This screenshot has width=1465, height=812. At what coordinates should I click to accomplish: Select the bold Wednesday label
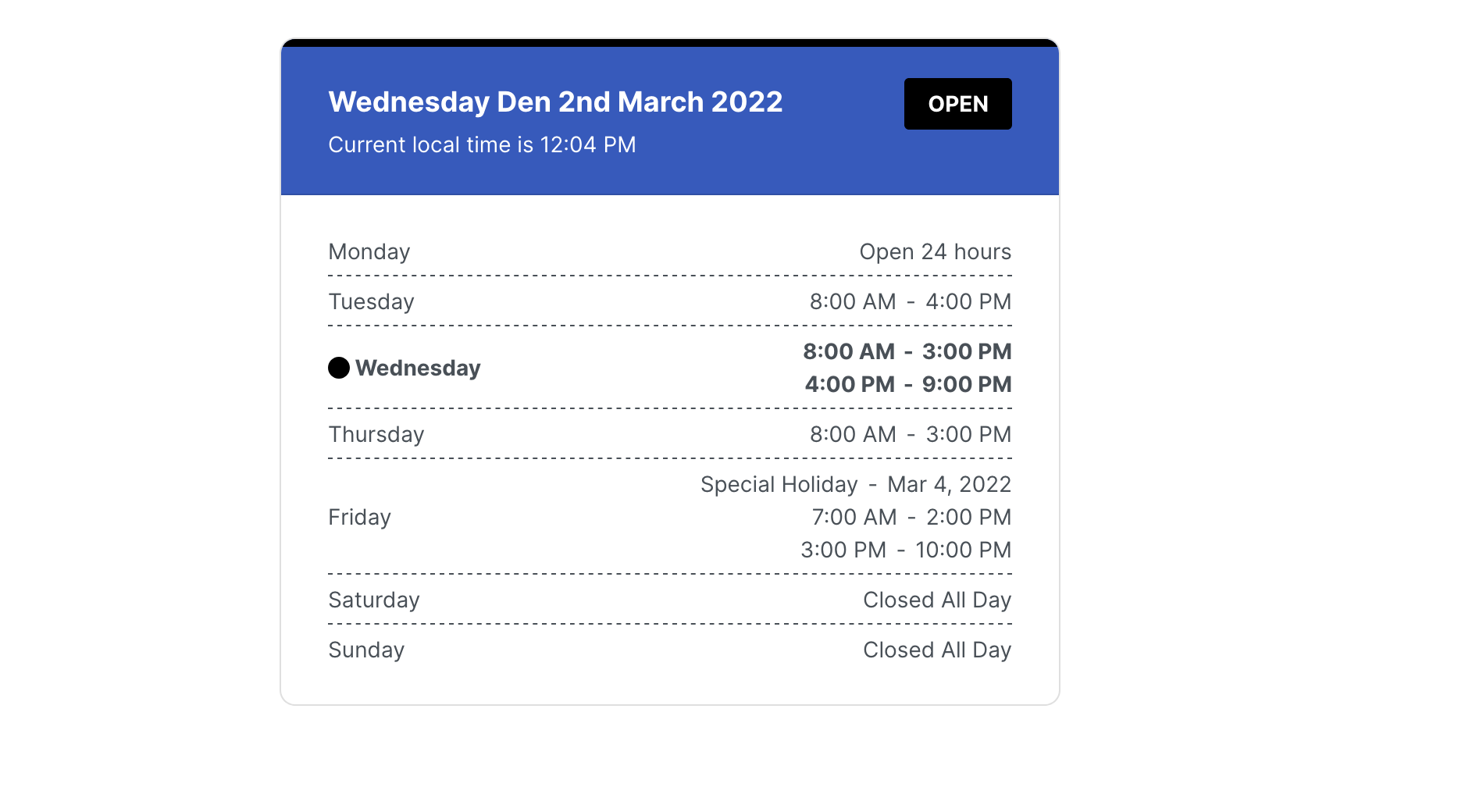tap(418, 368)
